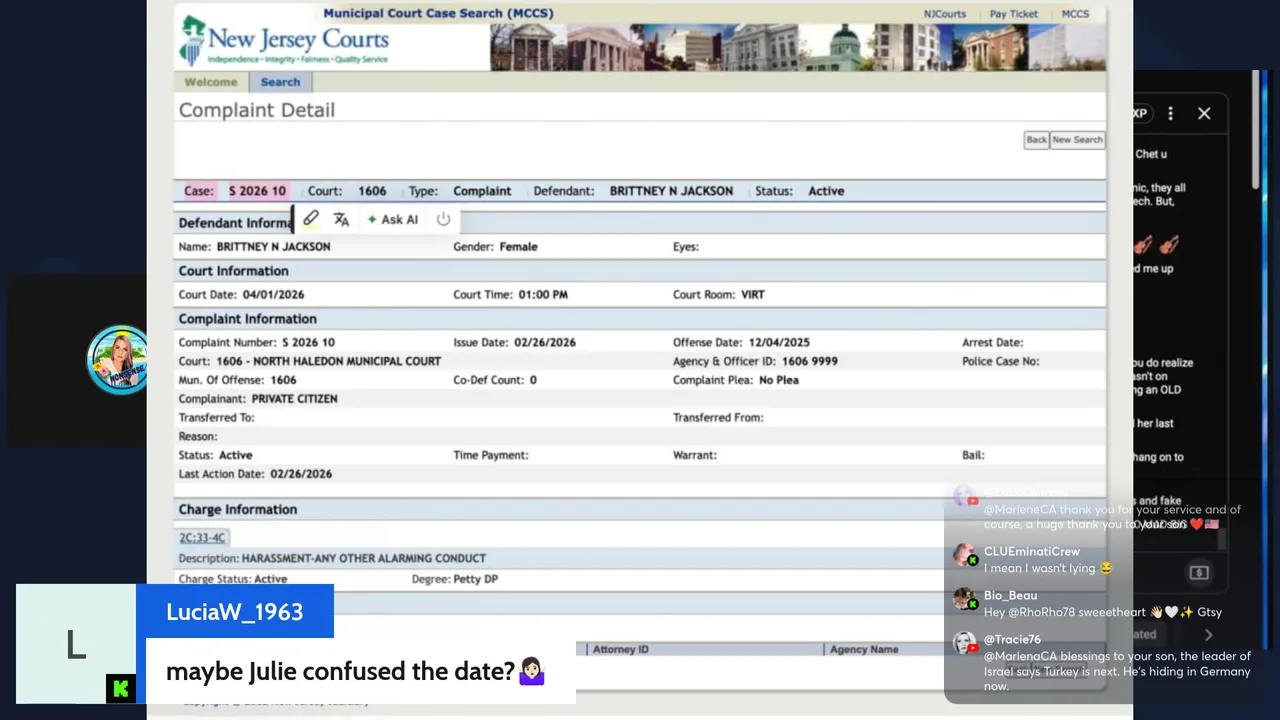Screen dimensions: 1280x720
Task: Click the Agency Name column header
Action: pos(864,649)
